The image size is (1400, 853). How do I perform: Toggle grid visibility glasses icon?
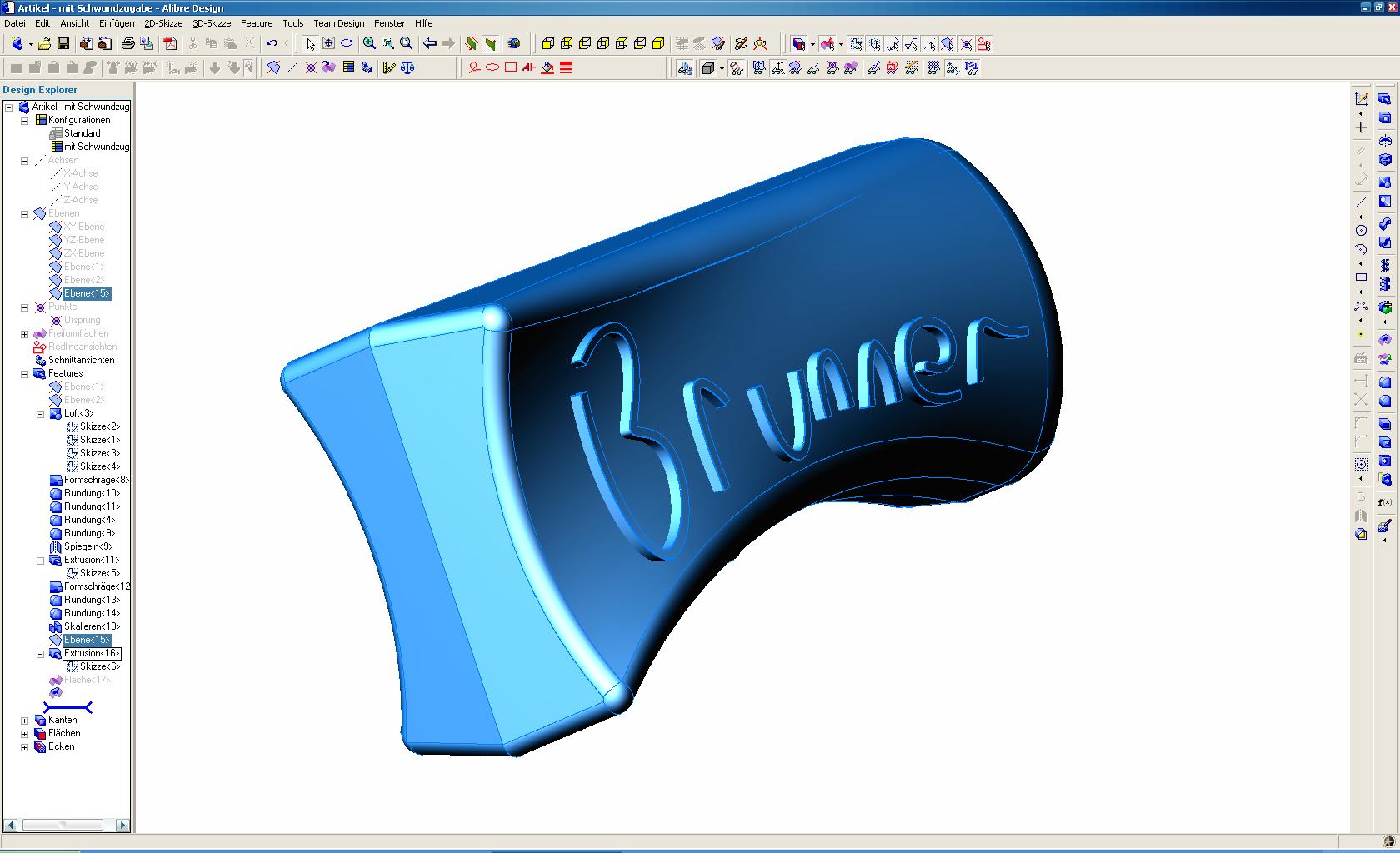[x=934, y=67]
